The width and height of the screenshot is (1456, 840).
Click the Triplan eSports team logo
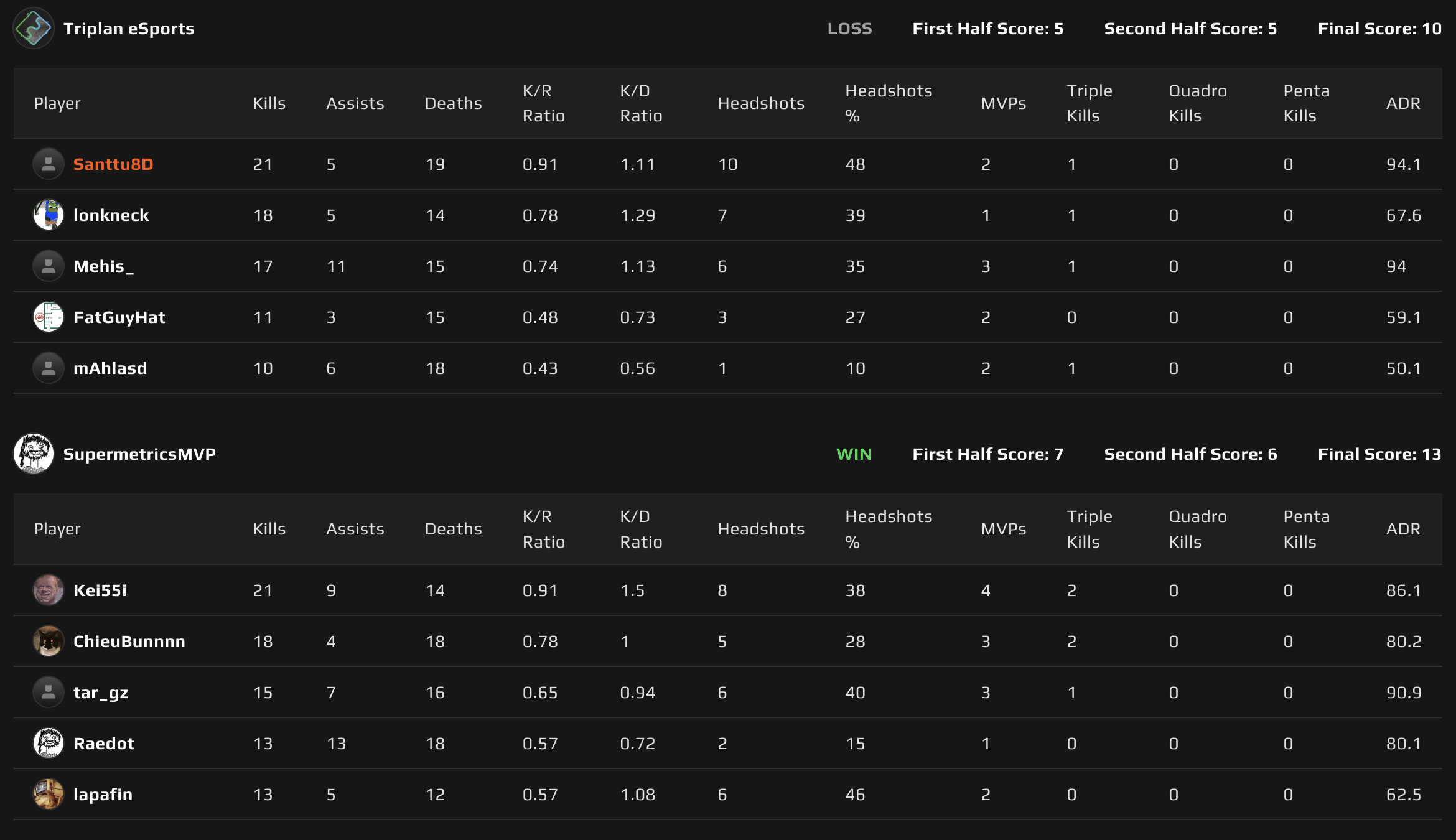coord(33,29)
